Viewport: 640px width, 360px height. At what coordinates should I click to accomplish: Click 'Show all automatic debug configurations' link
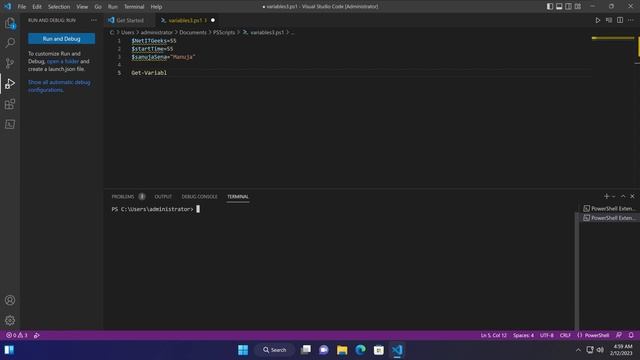pos(59,86)
